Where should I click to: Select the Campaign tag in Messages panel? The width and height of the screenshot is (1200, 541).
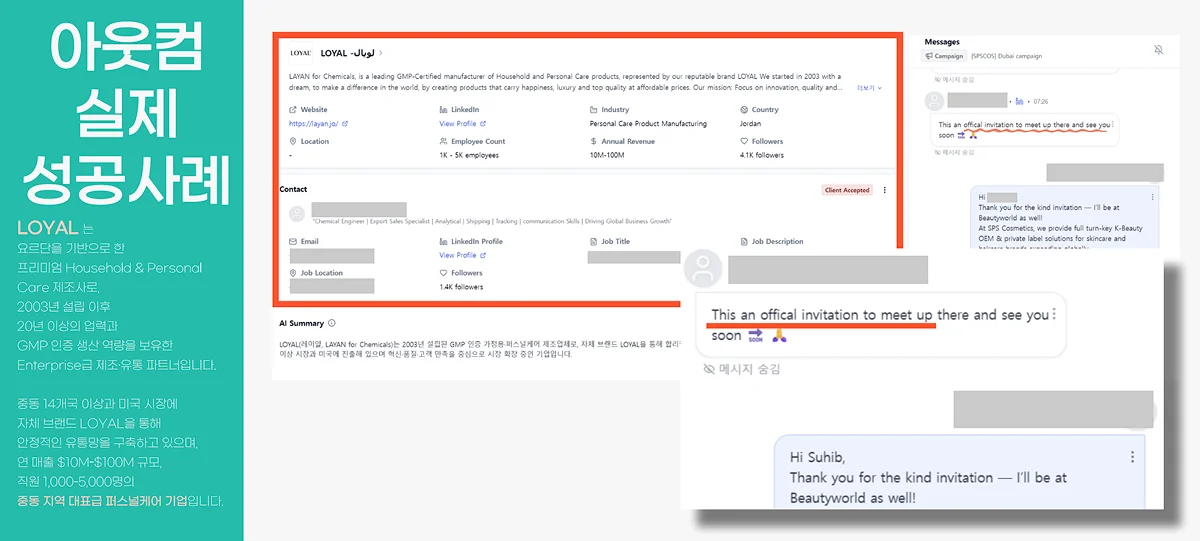click(x=944, y=56)
